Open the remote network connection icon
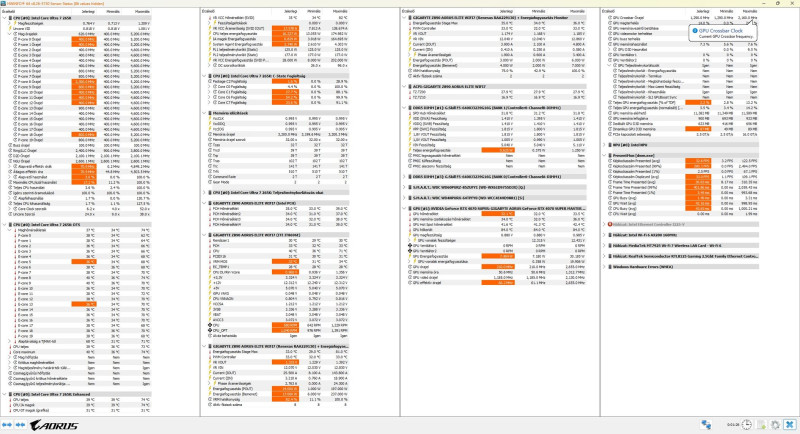Screen dimensions: 800x434 point(706,425)
